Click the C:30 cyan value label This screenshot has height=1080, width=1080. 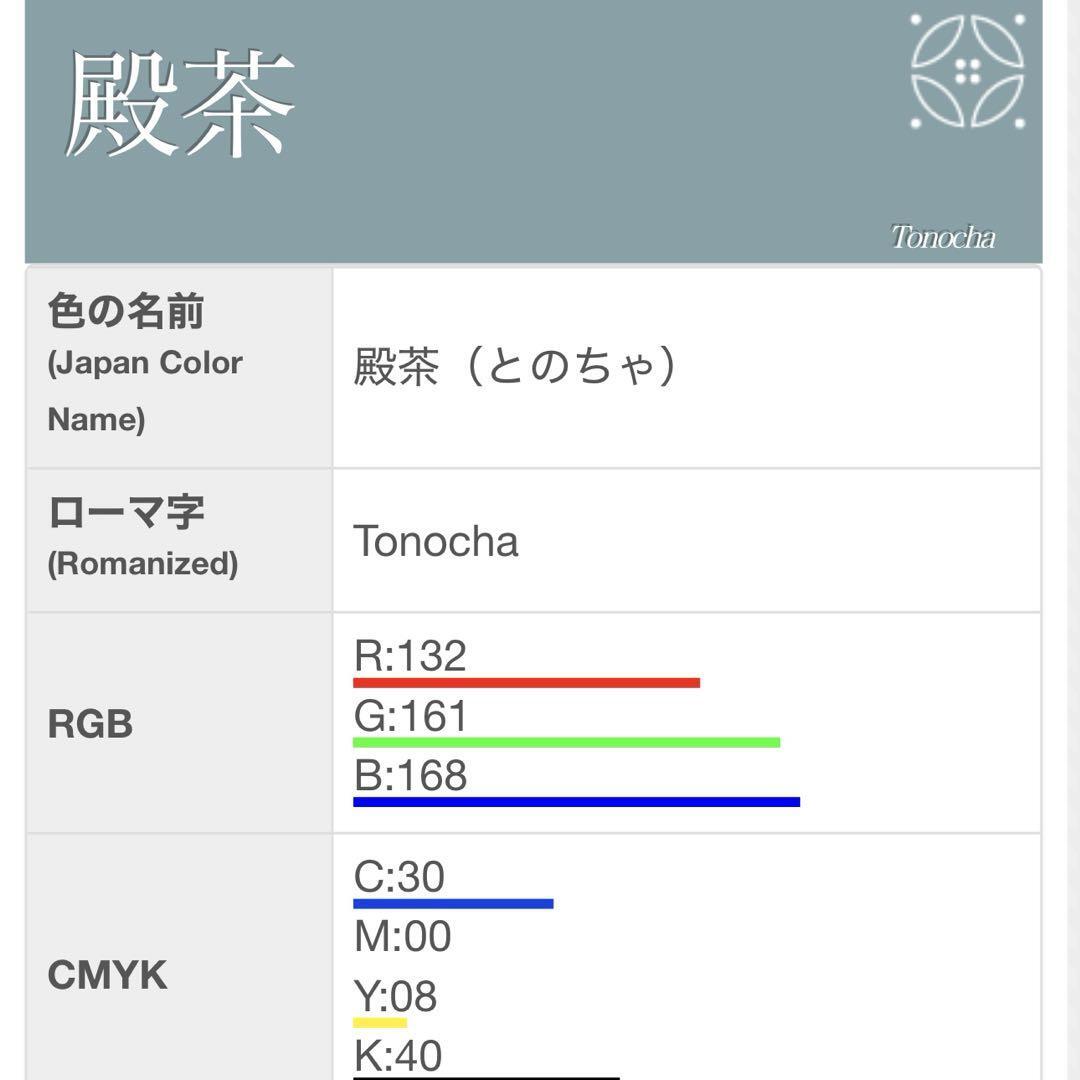pos(399,877)
